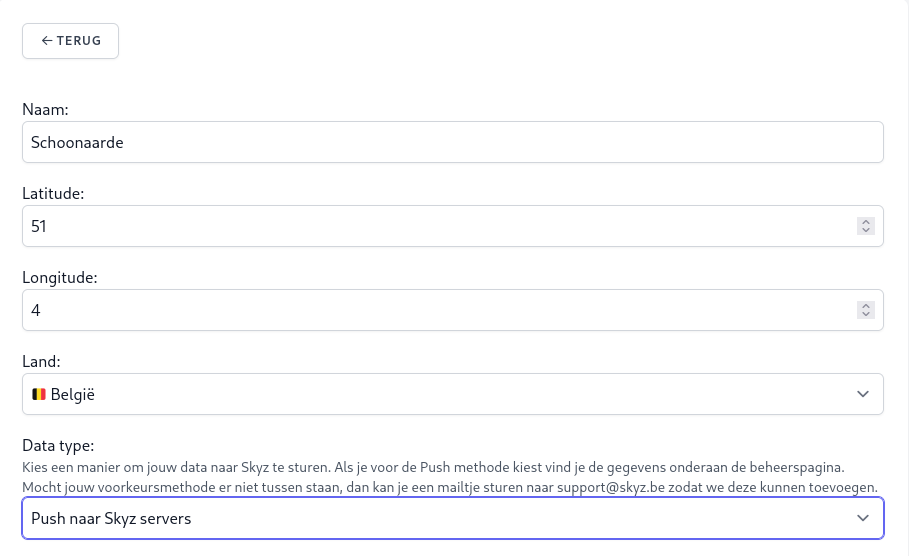Viewport: 909px width, 556px height.
Task: Click the chevron on the Land selector
Action: 863,395
